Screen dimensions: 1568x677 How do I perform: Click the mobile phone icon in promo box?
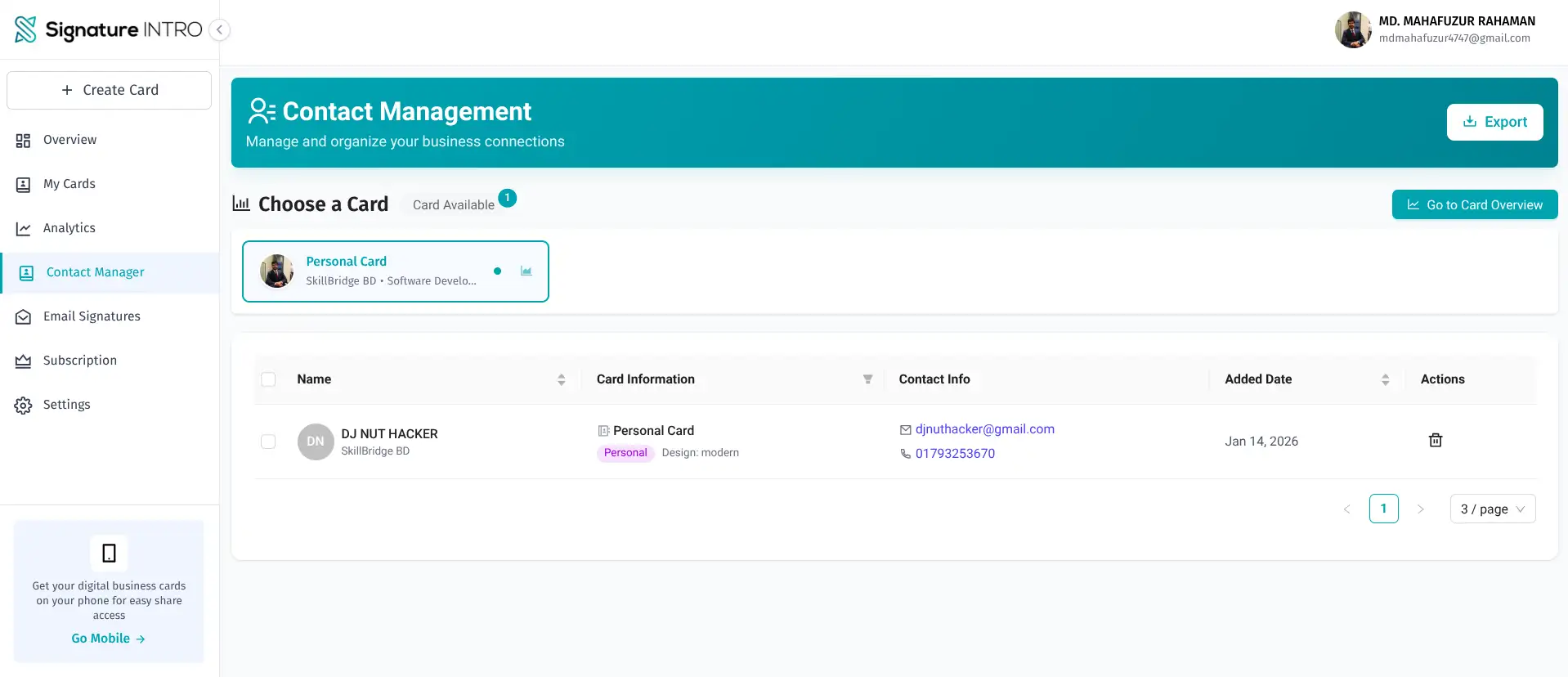[x=109, y=554]
